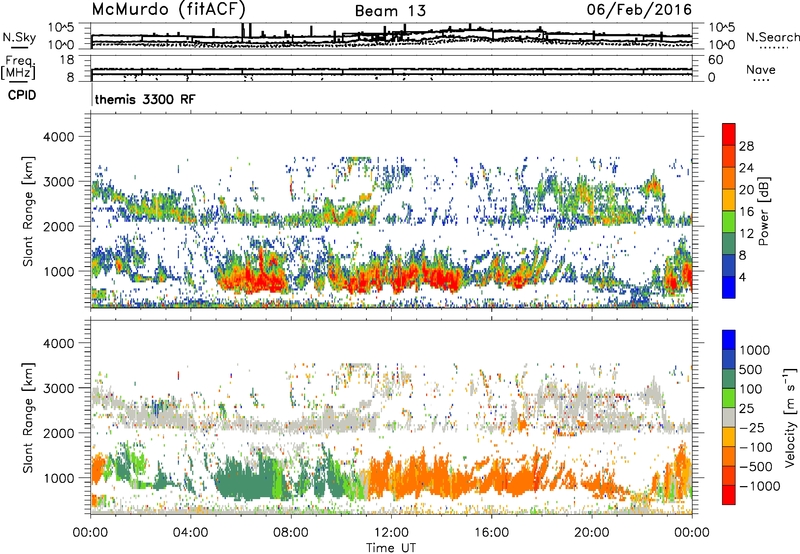Screen dimensions: 800x554
Task: Click the "Time UT" axis title
Action: click(391, 547)
